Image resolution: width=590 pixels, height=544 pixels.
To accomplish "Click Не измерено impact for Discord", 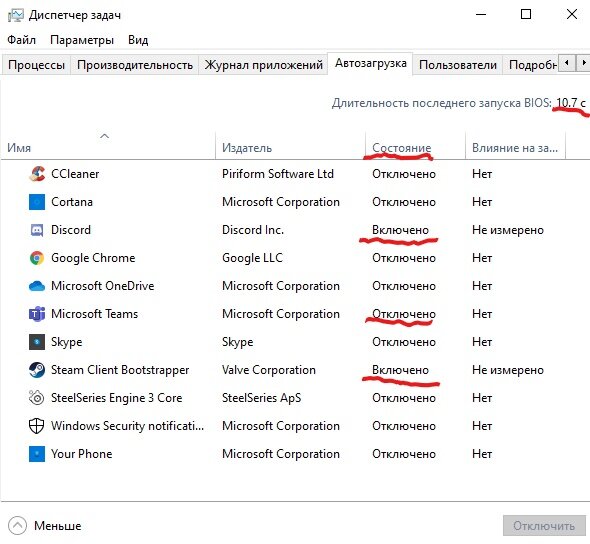I will pos(508,230).
